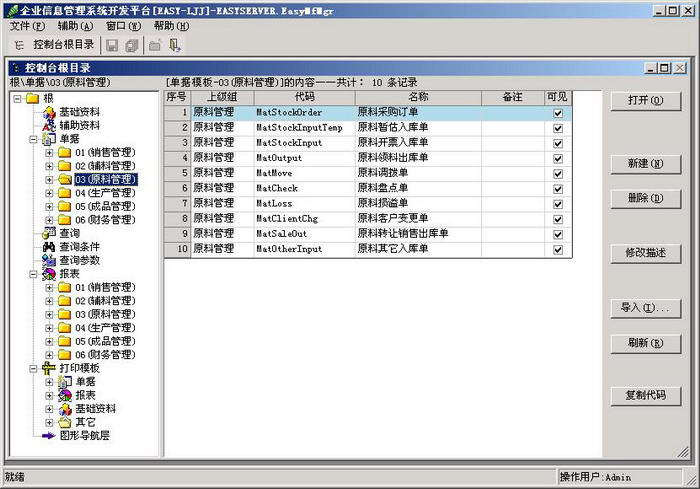This screenshot has height=489, width=700.
Task: Click the 新建(N) button
Action: [645, 163]
